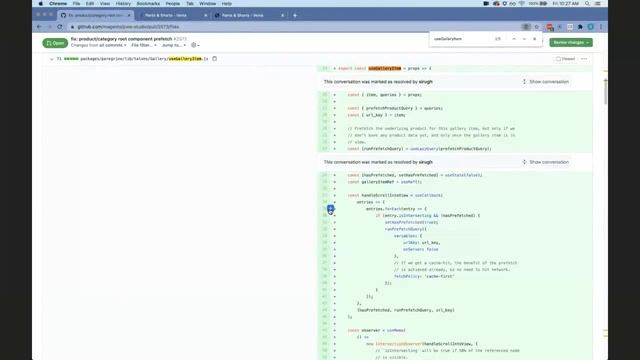The width and height of the screenshot is (640, 360).
Task: Open the Extensions puzzle-piece icon
Action: tap(580, 27)
